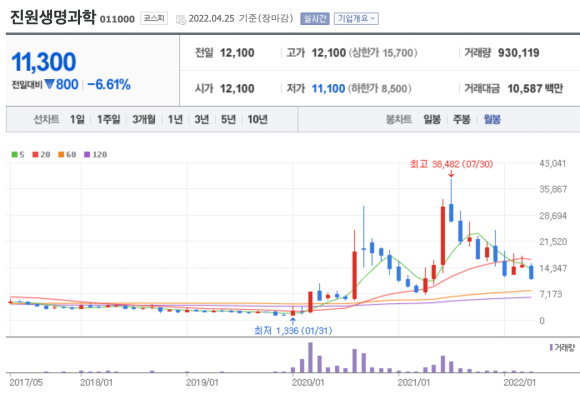The width and height of the screenshot is (580, 394).
Task: Click the 실시간 real-time button
Action: pos(315,18)
